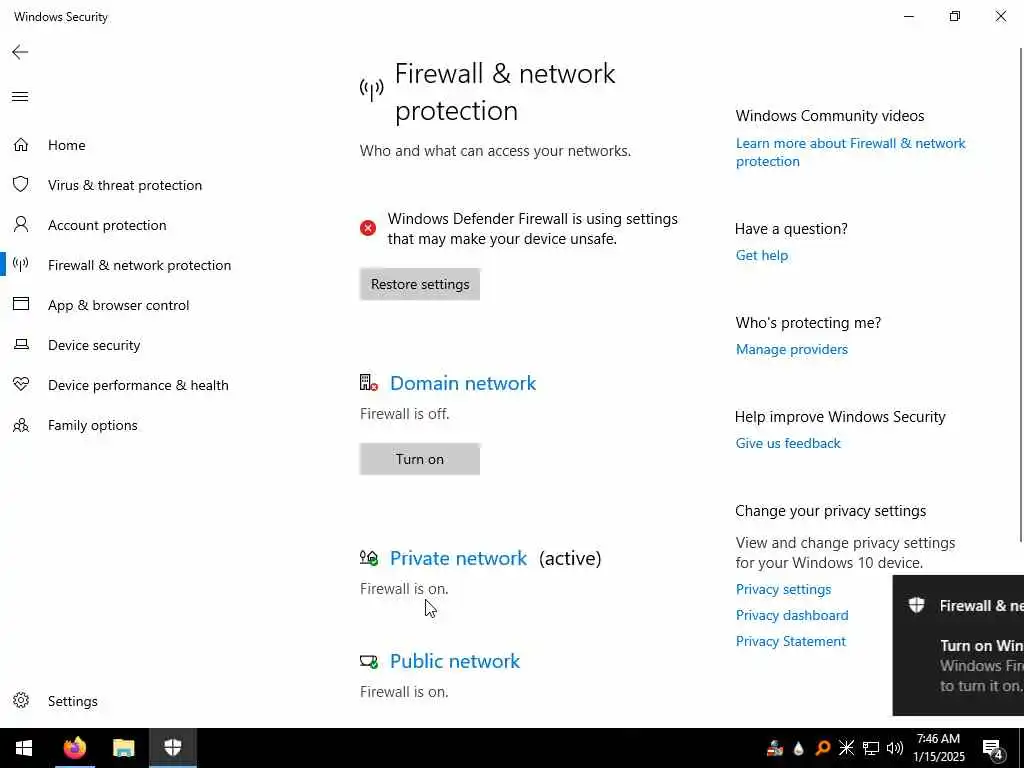1024x768 pixels.
Task: Open Home from the sidebar
Action: pyautogui.click(x=66, y=145)
